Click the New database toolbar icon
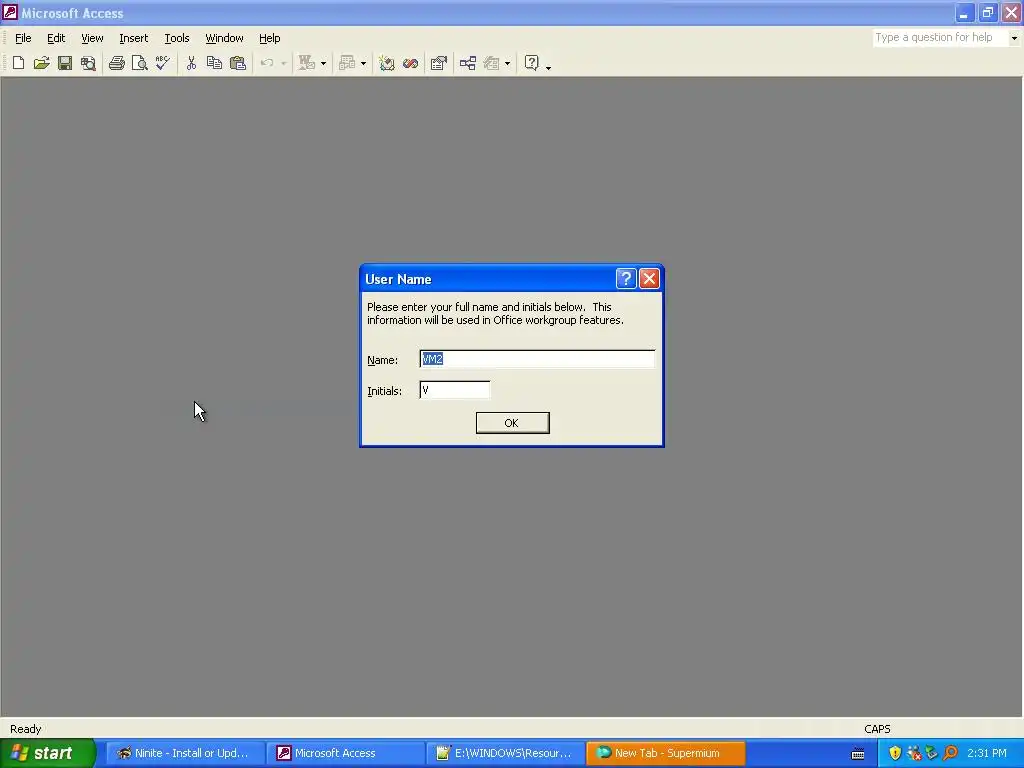This screenshot has width=1024, height=768. tap(18, 63)
